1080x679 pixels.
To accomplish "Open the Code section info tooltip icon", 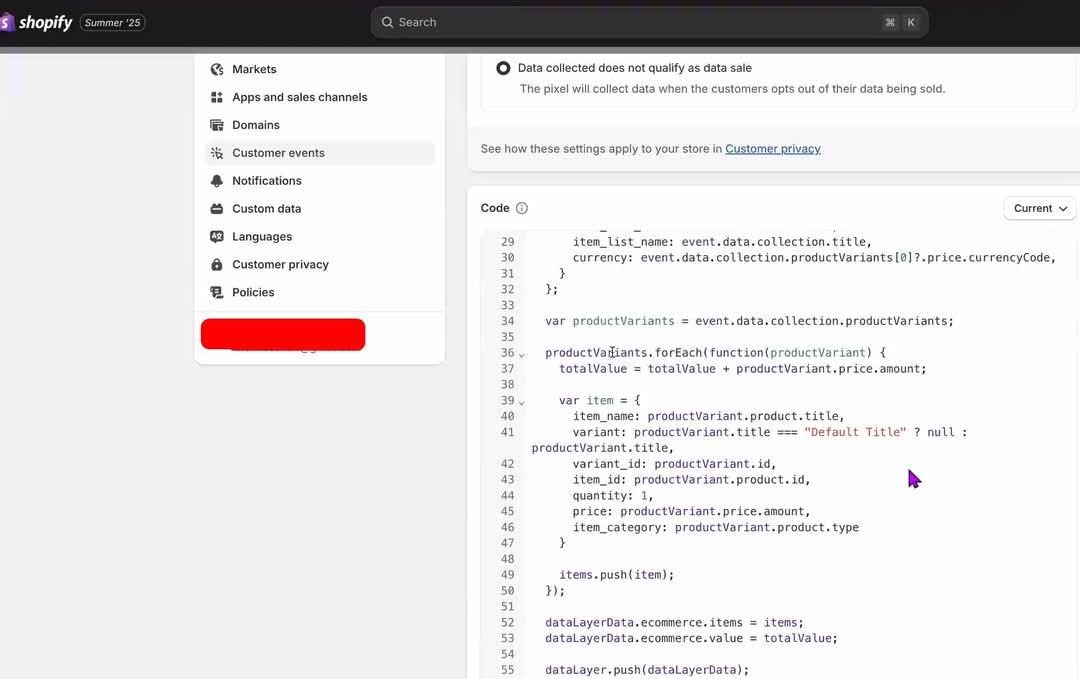I will [521, 208].
